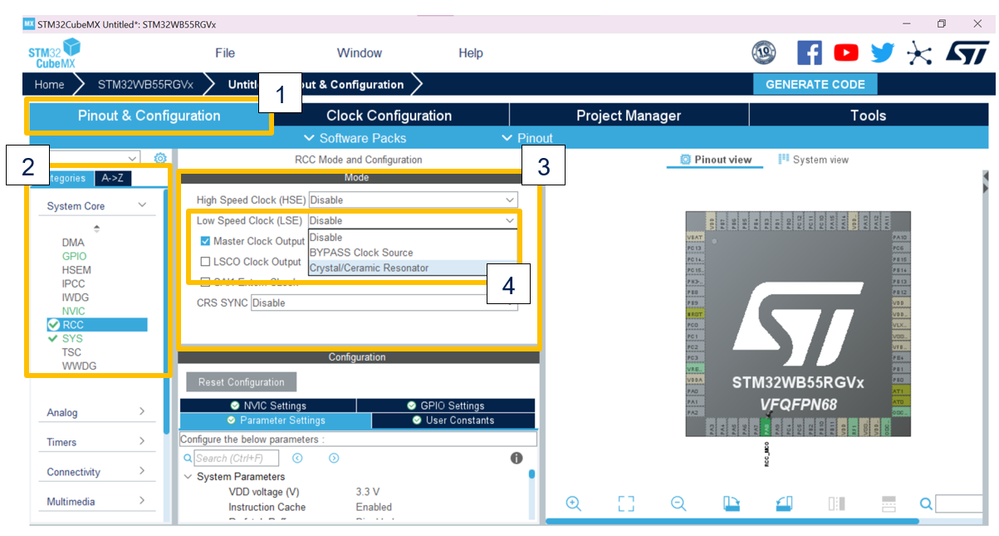Viewport: 999px width, 536px height.
Task: Open the ST community network icon
Action: pyautogui.click(x=919, y=53)
